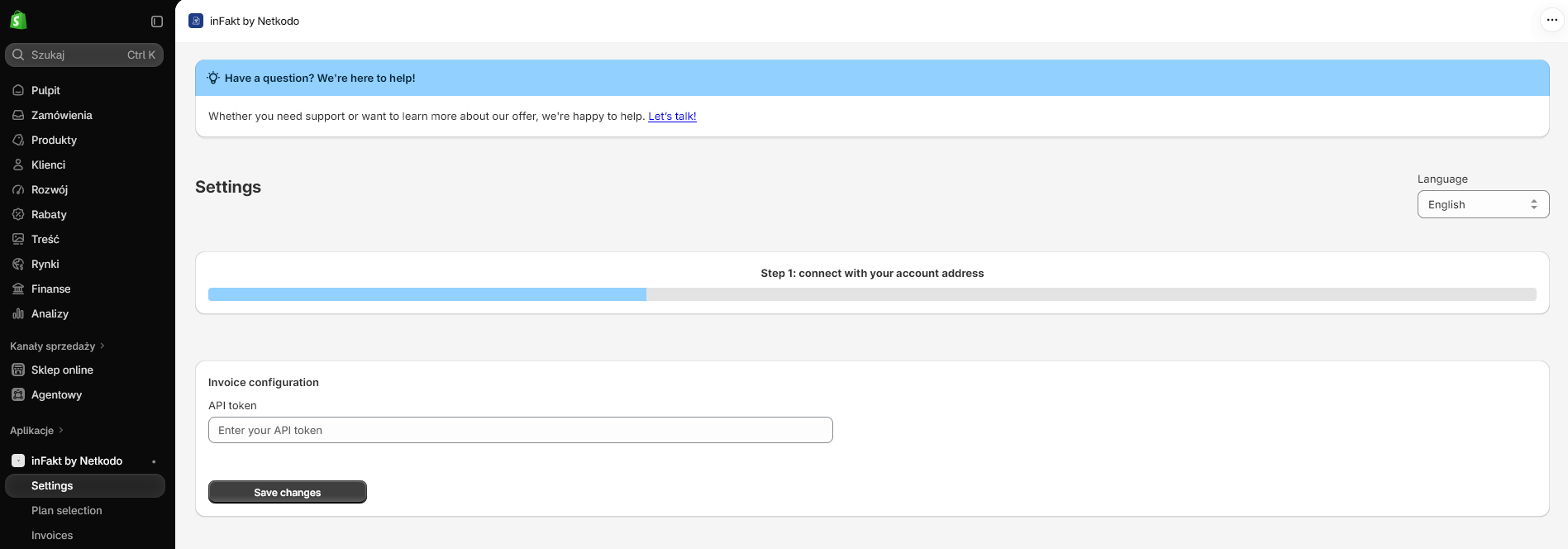Focus the Szukaj search box
Viewport: 1568px width, 549px height.
(84, 55)
